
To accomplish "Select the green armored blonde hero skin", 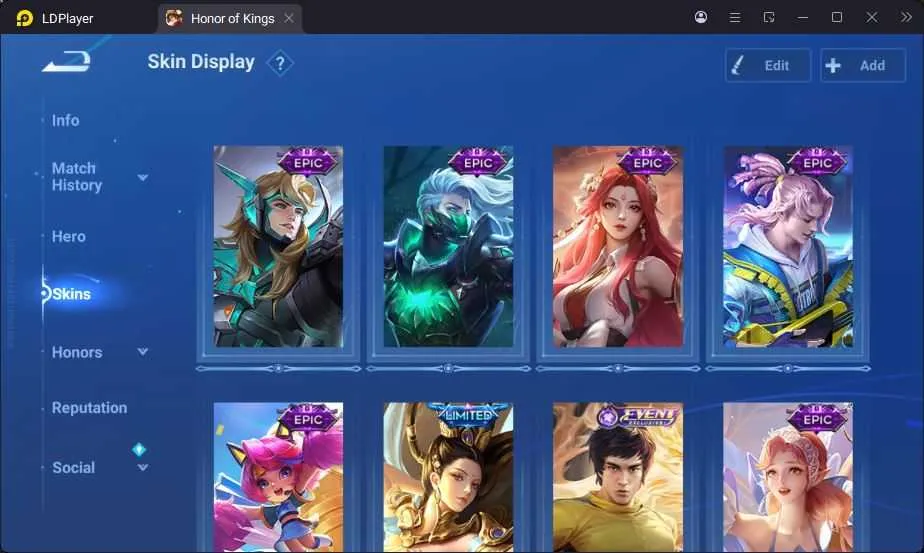I will pos(278,246).
